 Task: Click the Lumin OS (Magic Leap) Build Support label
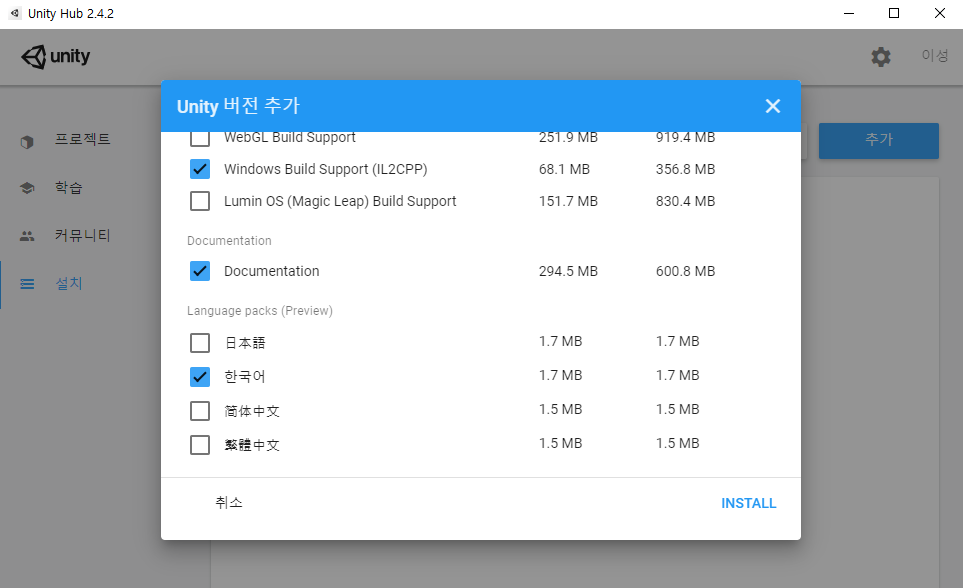[x=340, y=201]
